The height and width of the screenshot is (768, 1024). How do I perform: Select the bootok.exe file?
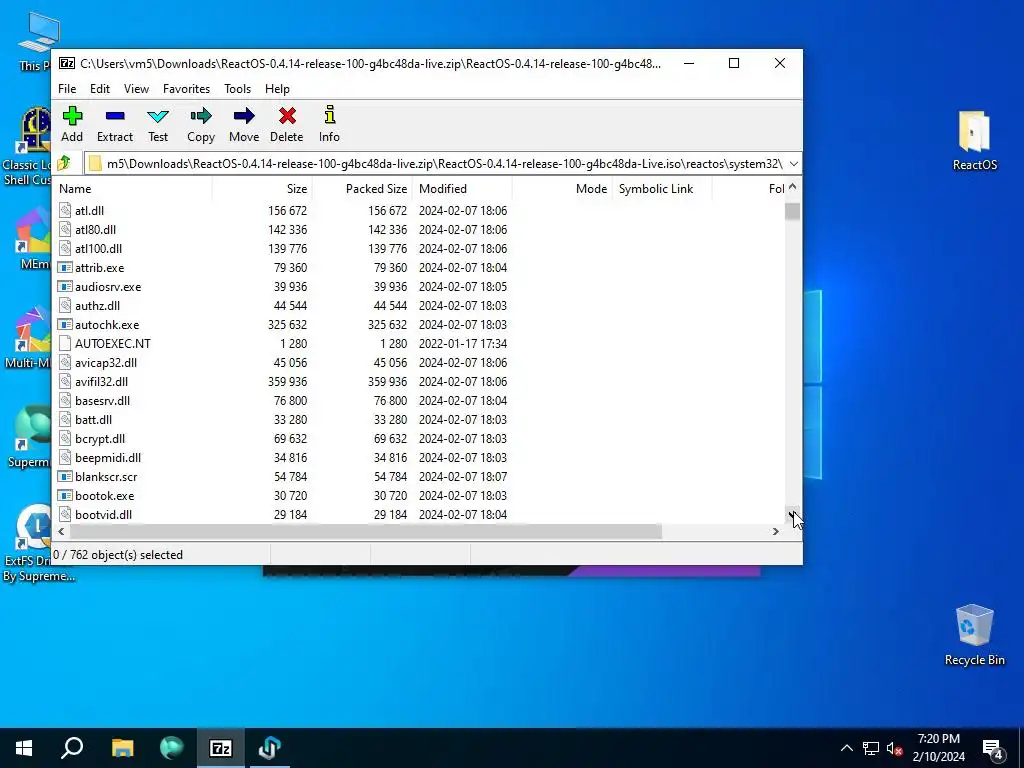coord(104,496)
